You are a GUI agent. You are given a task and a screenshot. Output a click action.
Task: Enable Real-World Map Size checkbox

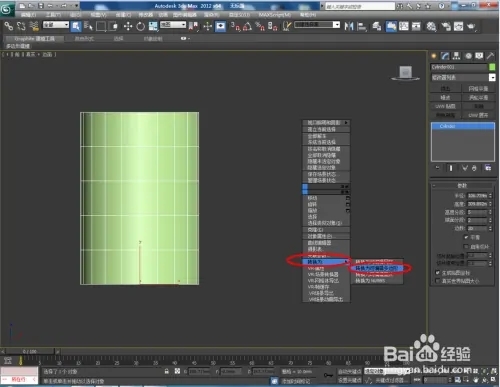pyautogui.click(x=438, y=281)
